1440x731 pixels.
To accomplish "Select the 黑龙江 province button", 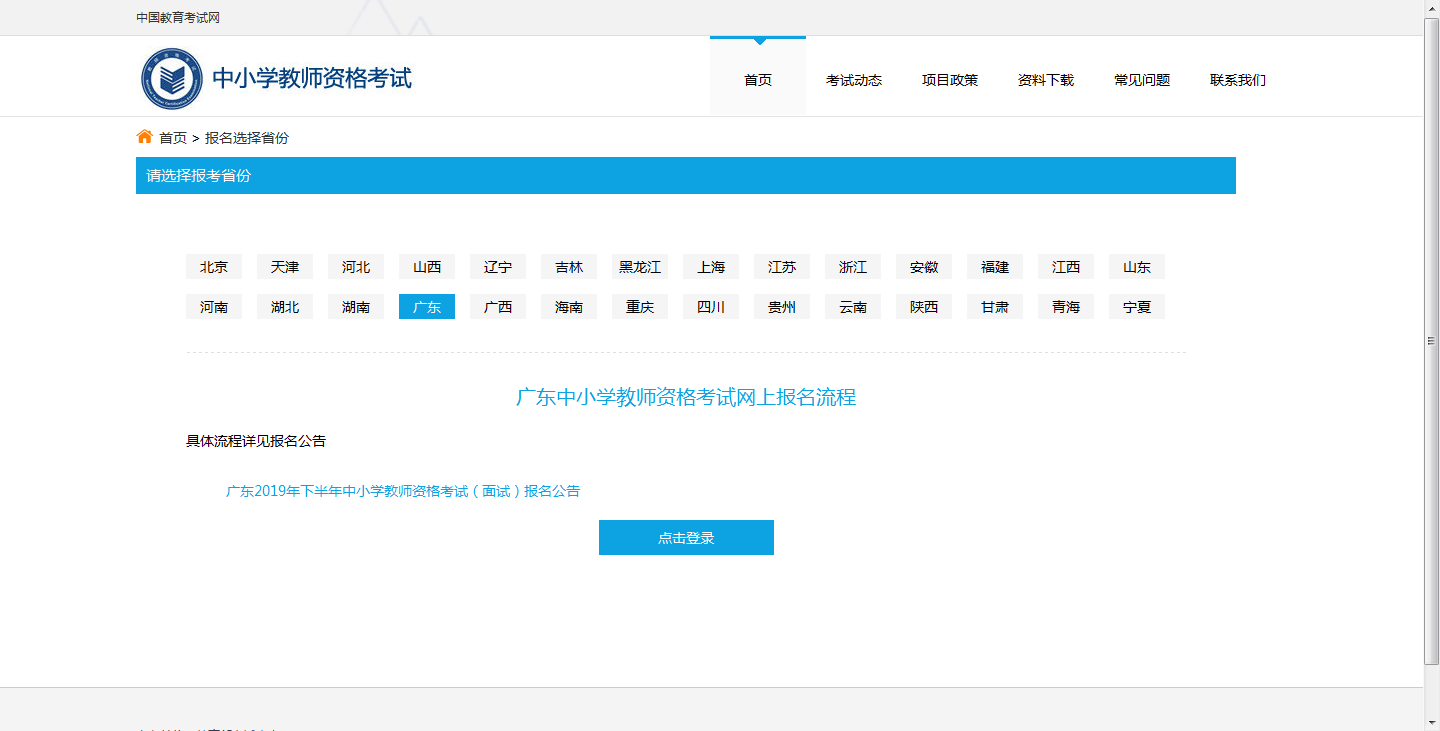I will click(640, 267).
